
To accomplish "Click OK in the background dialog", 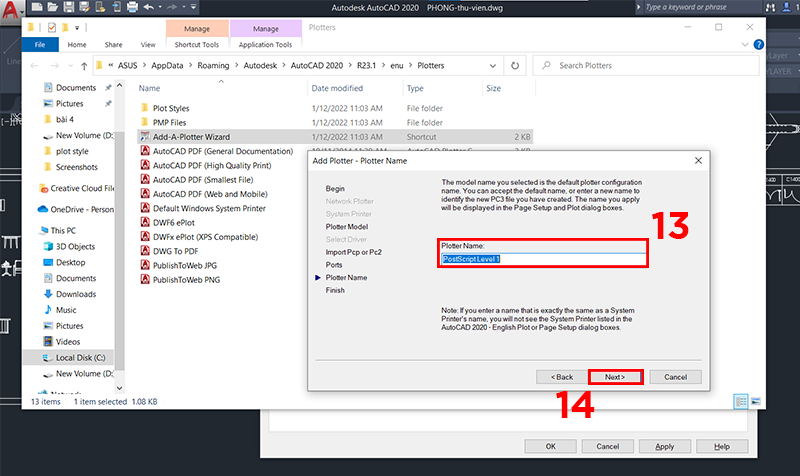I will click(x=551, y=446).
